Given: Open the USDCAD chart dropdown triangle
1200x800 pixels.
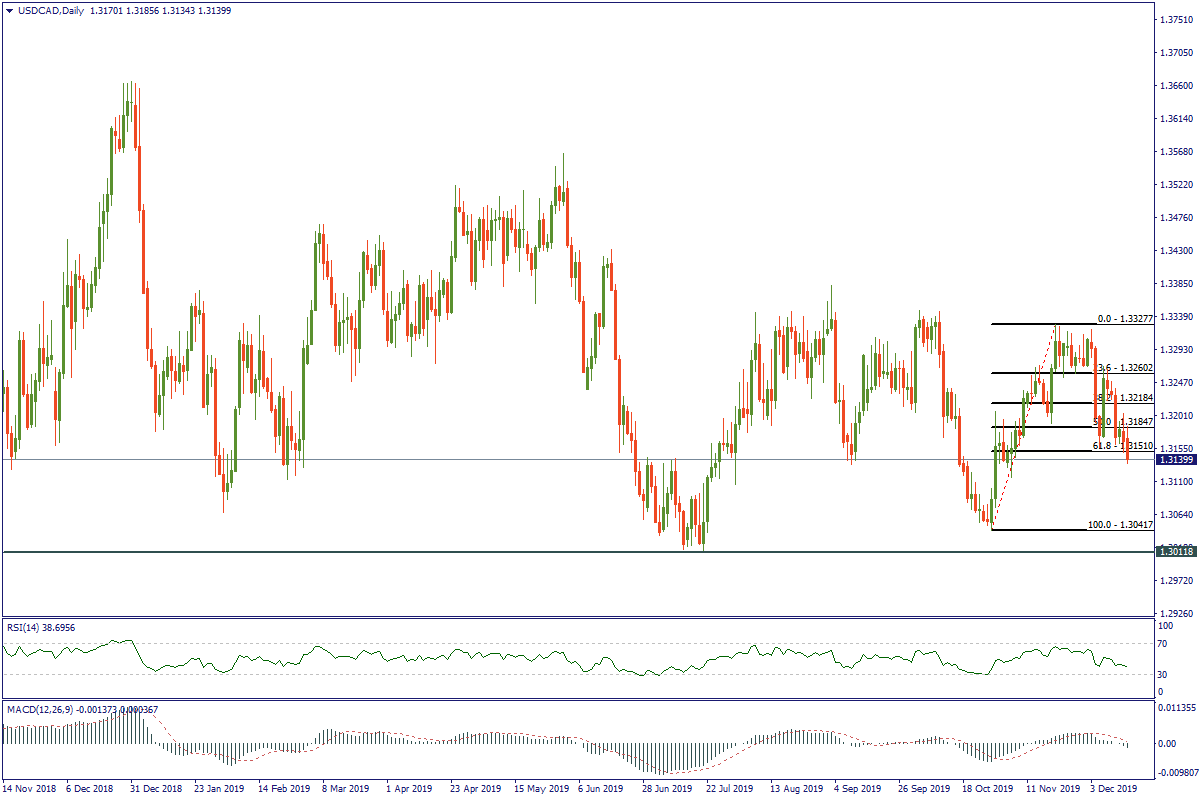Looking at the screenshot, I should point(10,11).
